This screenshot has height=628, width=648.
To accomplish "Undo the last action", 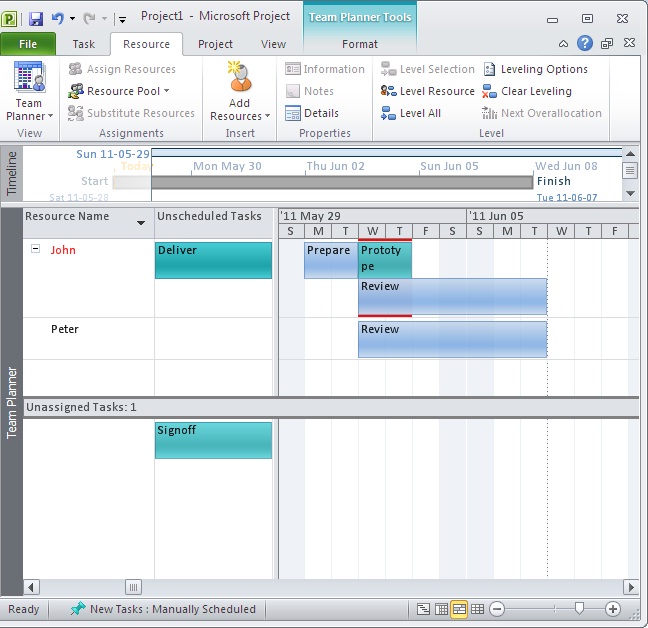I will click(57, 19).
